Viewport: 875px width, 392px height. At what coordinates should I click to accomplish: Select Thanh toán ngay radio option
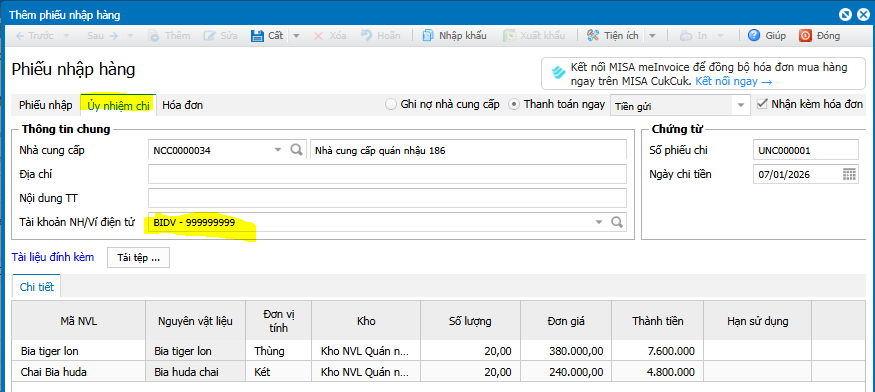click(514, 104)
